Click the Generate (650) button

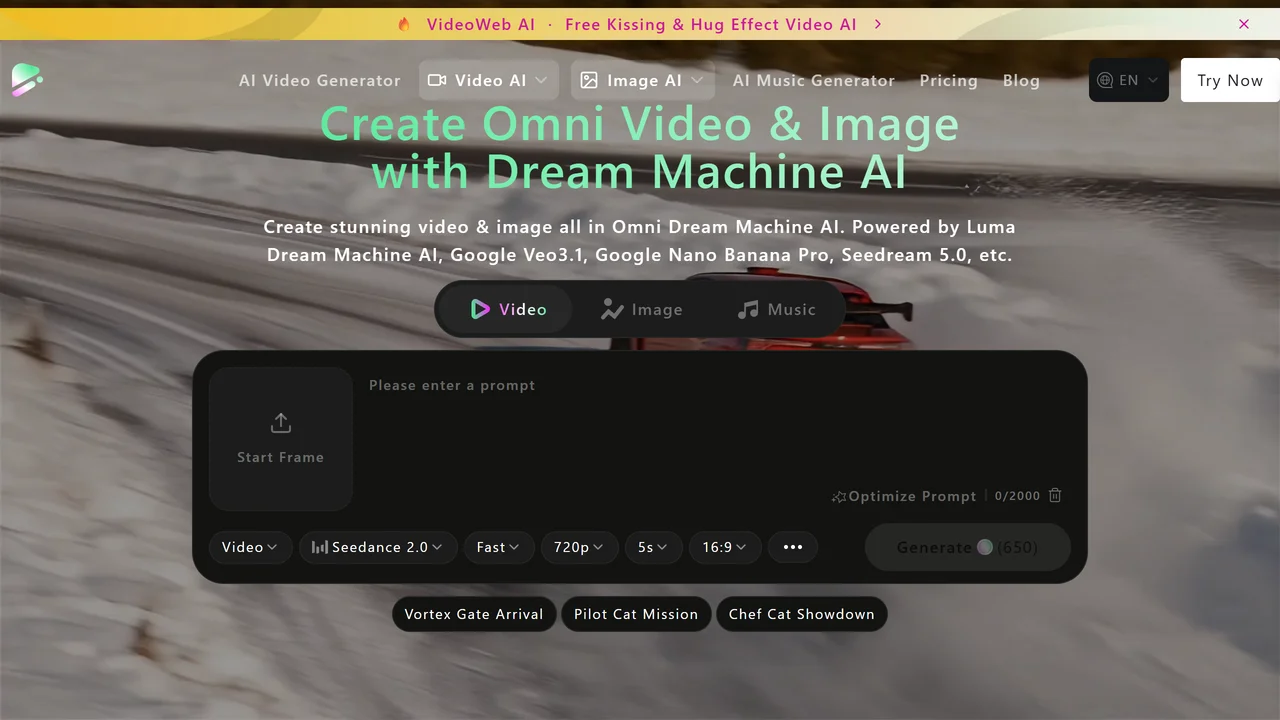click(x=967, y=547)
